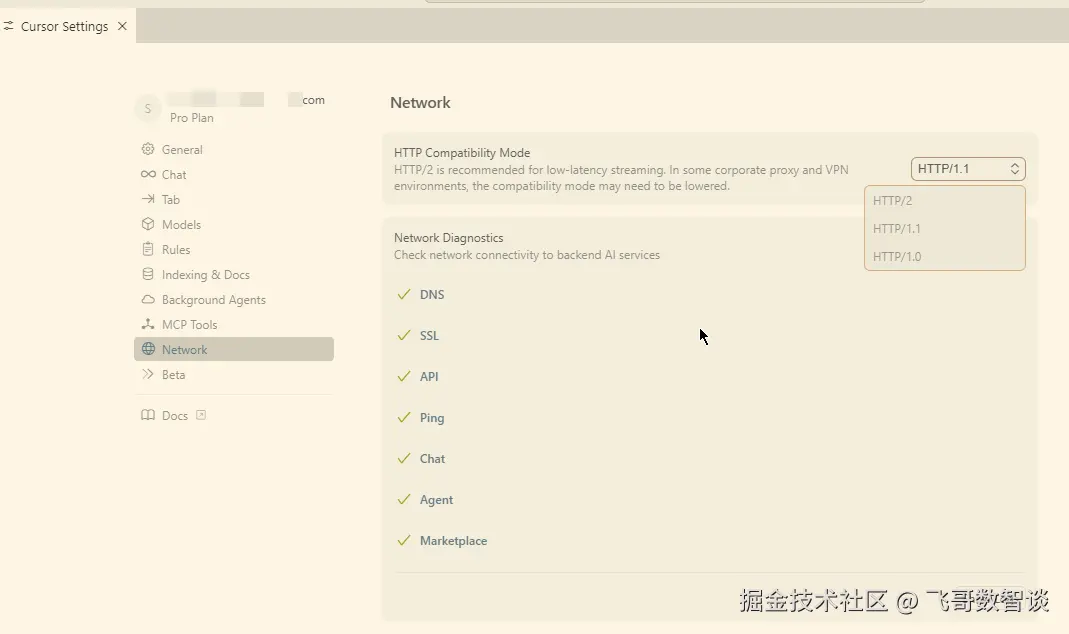This screenshot has height=634, width=1069.
Task: Click the Ping green checkmark
Action: click(x=404, y=417)
